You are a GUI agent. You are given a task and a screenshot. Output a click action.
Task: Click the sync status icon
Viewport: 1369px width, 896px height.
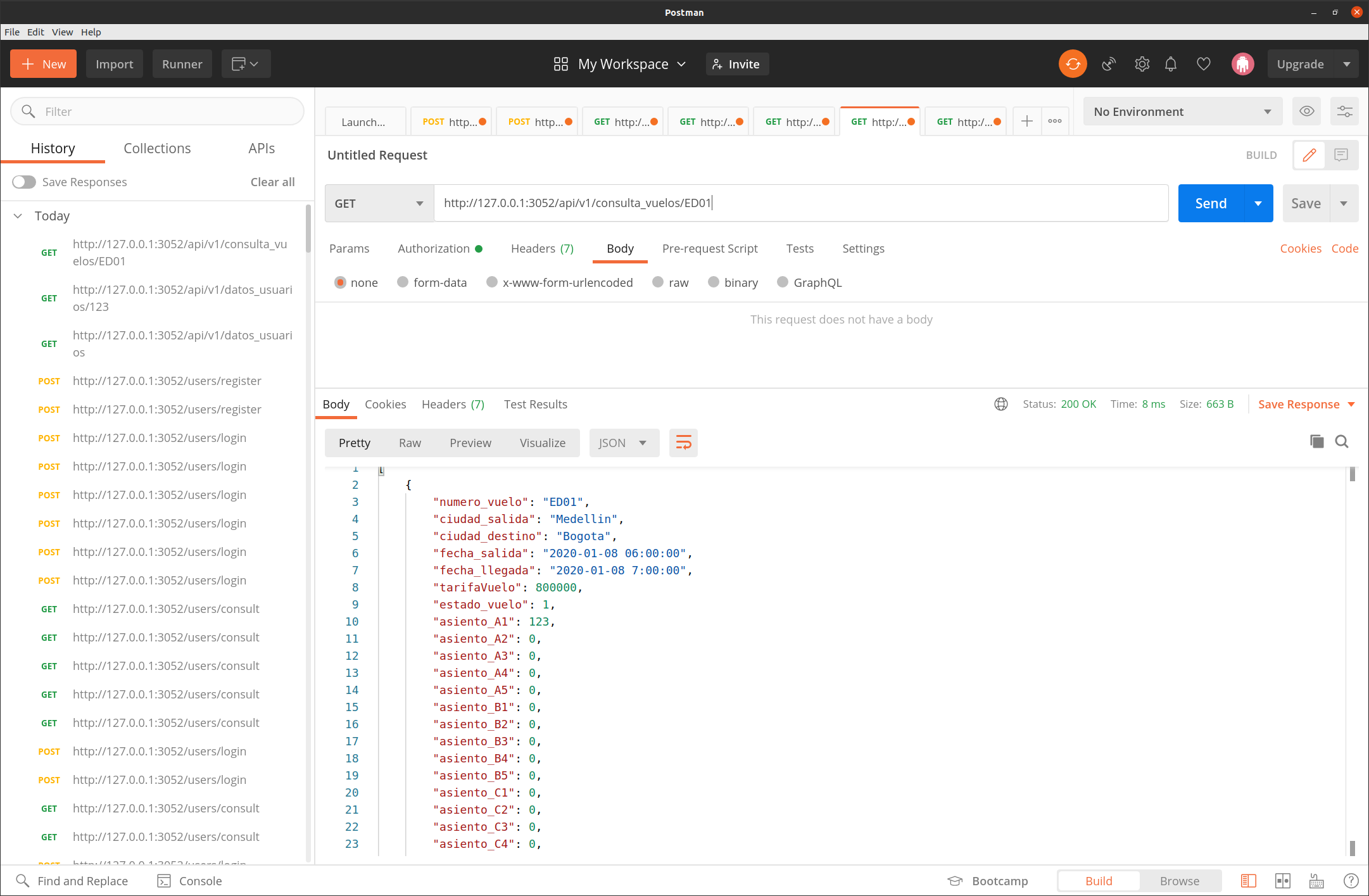[1073, 64]
